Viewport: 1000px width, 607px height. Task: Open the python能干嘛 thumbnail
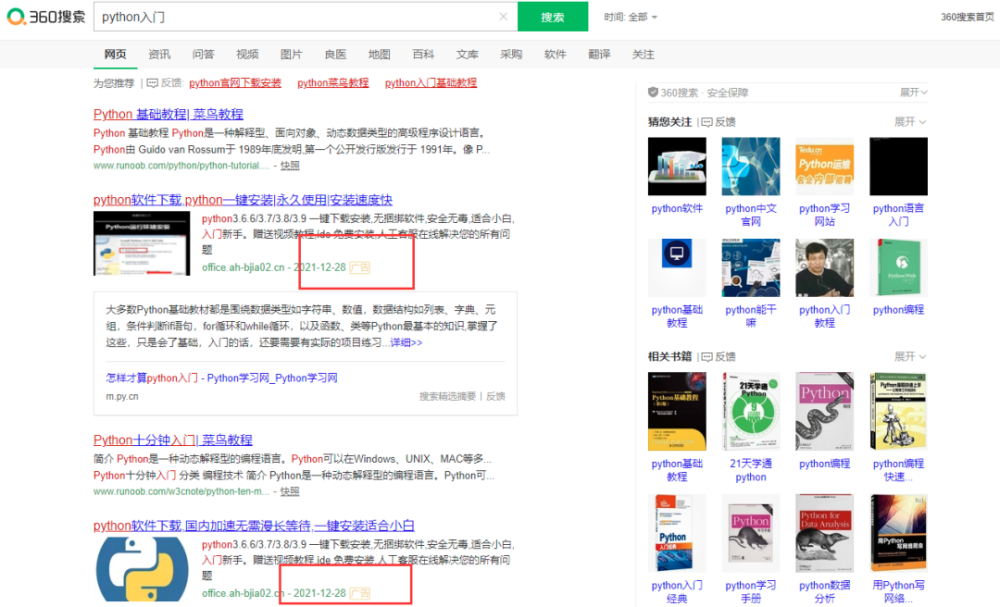click(x=751, y=268)
